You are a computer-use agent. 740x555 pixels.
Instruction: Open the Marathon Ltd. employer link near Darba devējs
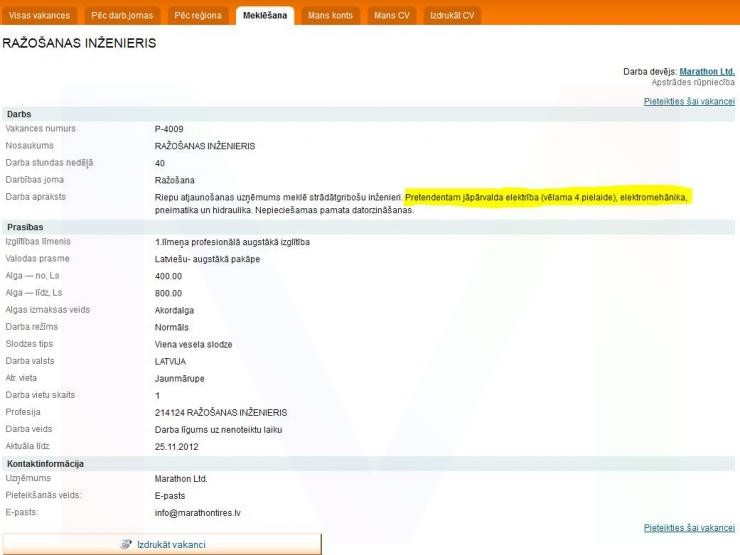(x=706, y=71)
